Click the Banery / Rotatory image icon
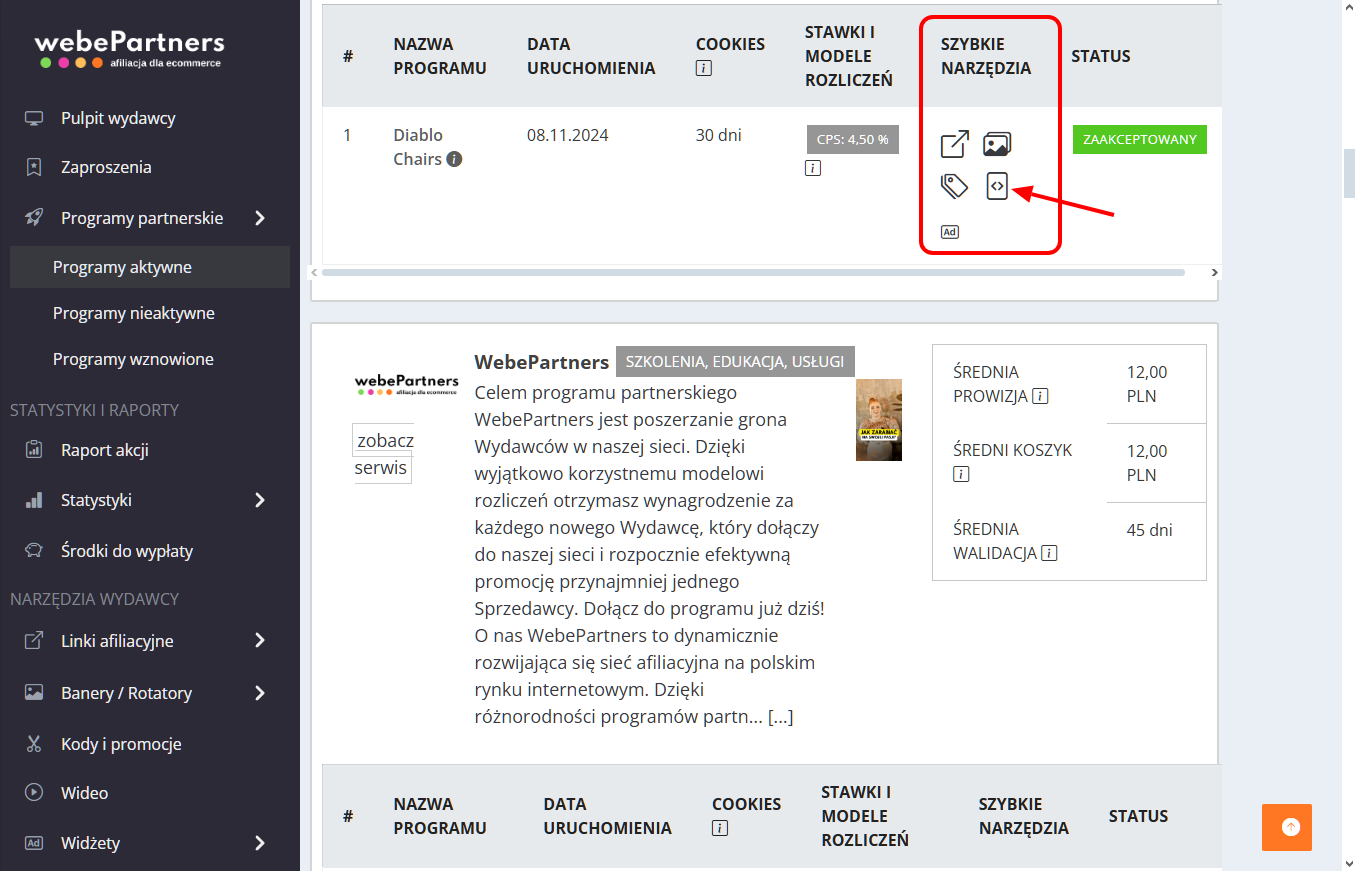 [x=34, y=693]
